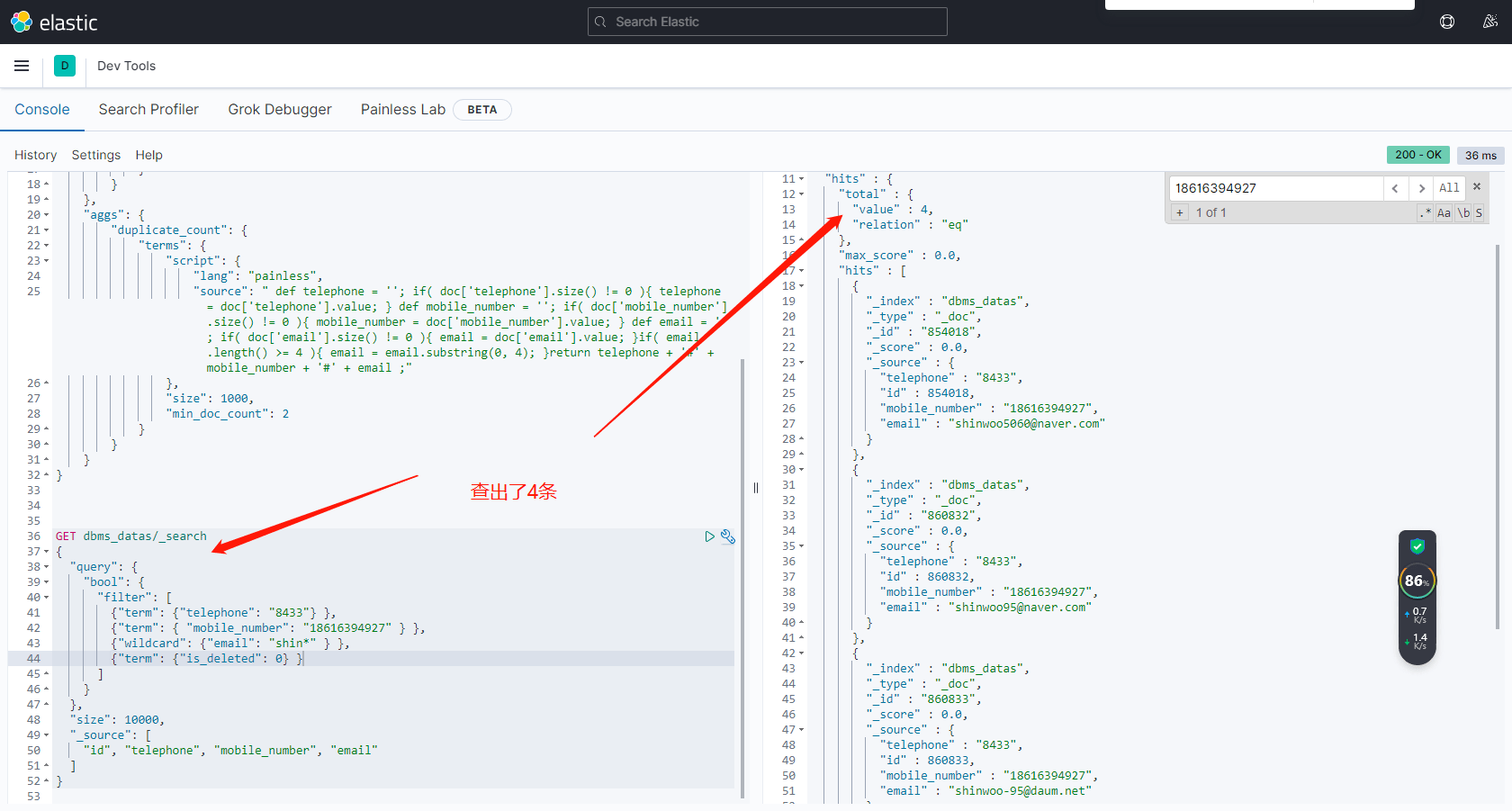The width and height of the screenshot is (1512, 811).
Task: Click the green D space avatar
Action: pos(65,66)
